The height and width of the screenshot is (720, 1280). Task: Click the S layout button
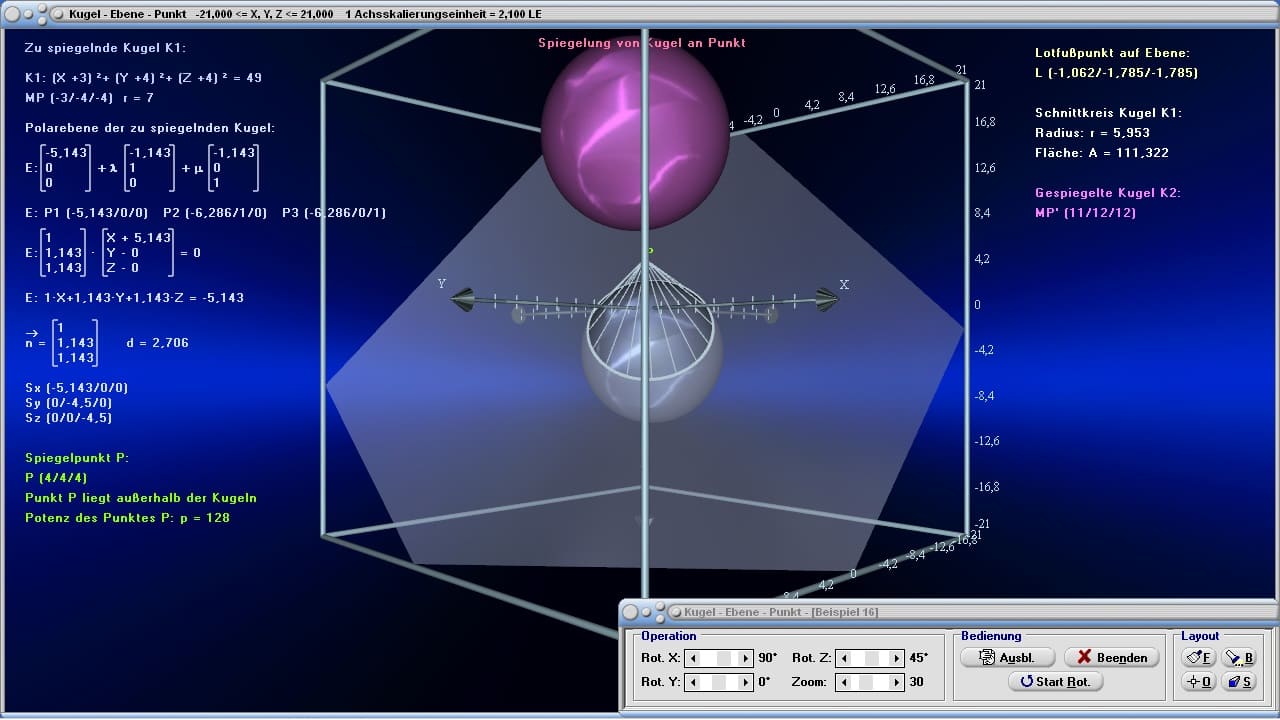coord(1238,682)
